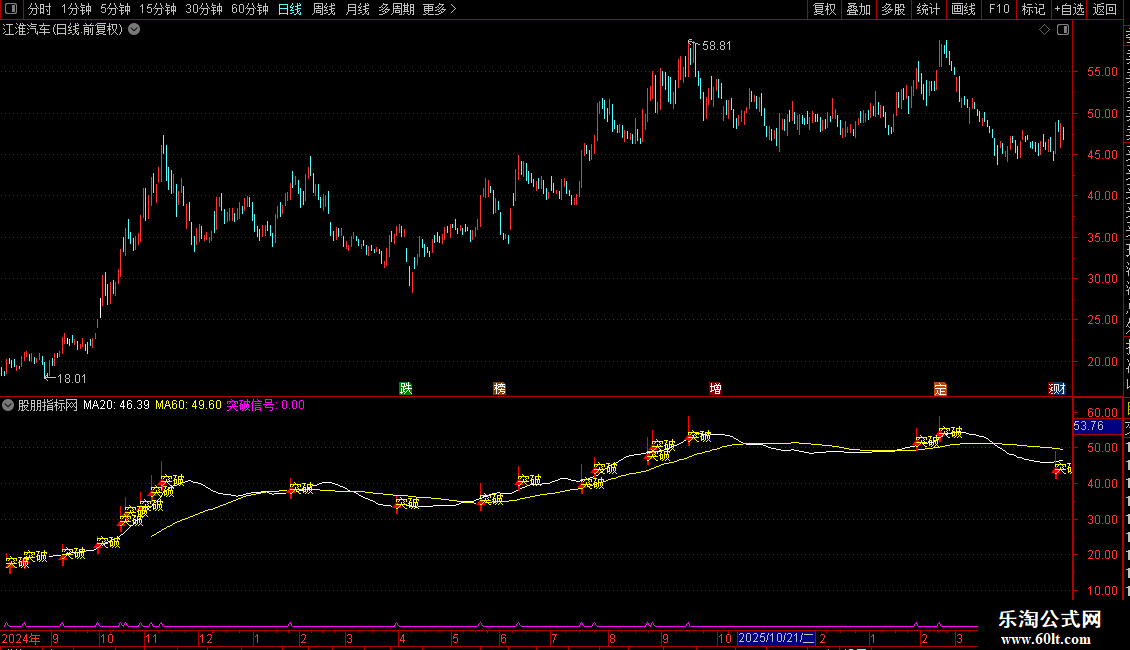Click the 30.00 price axis label in main chart
The width and height of the screenshot is (1130, 650).
pyautogui.click(x=1102, y=278)
